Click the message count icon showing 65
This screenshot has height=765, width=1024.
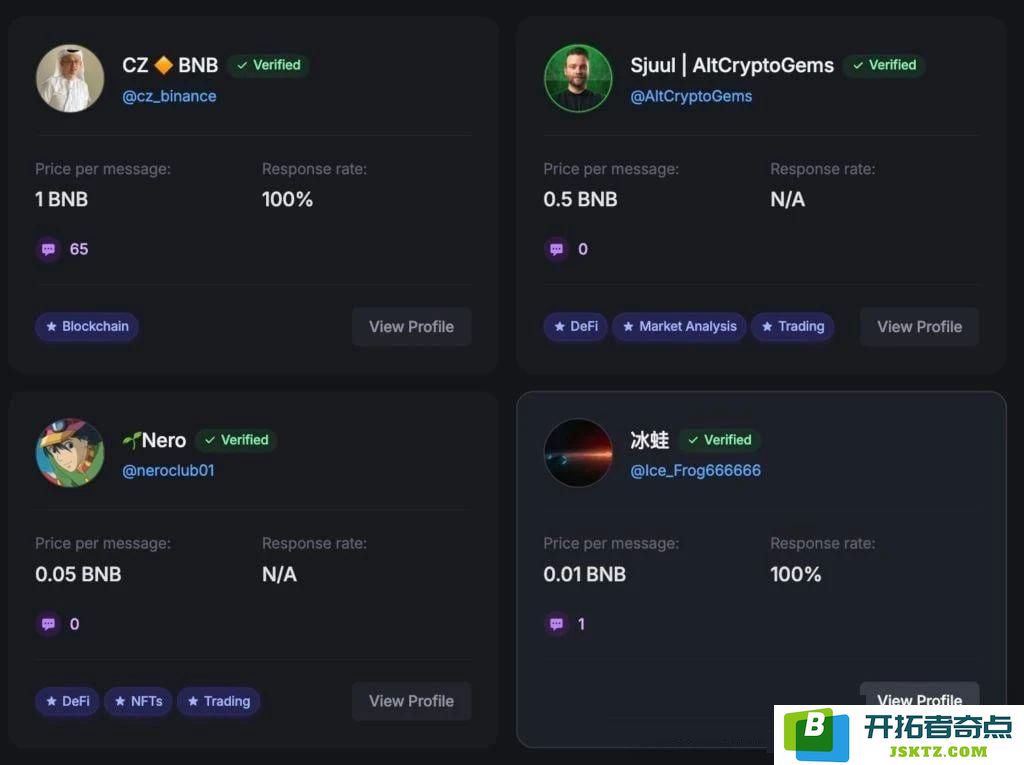(48, 249)
